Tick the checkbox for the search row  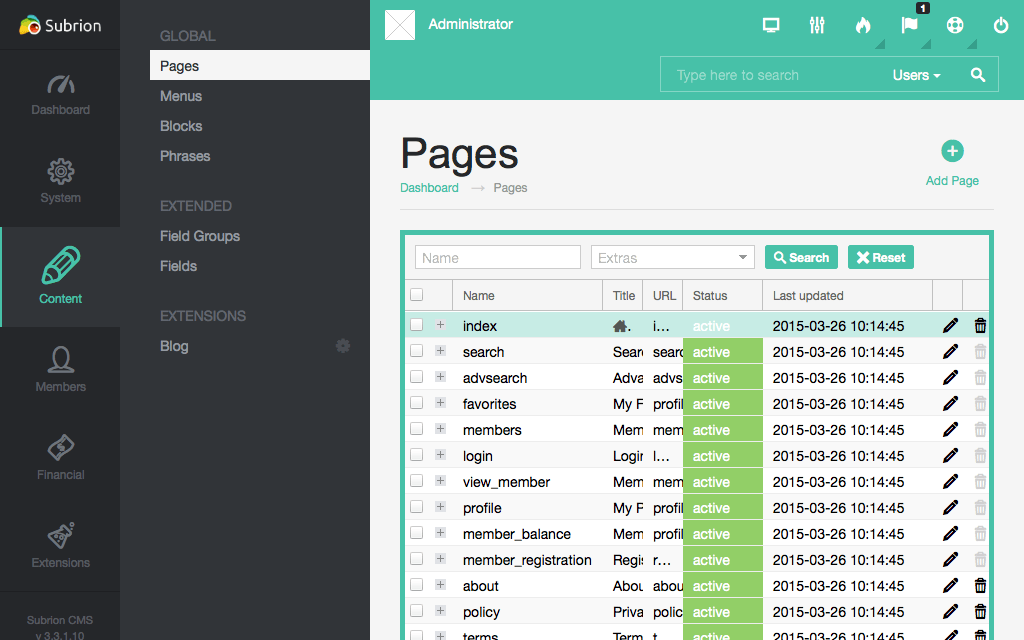coord(417,352)
